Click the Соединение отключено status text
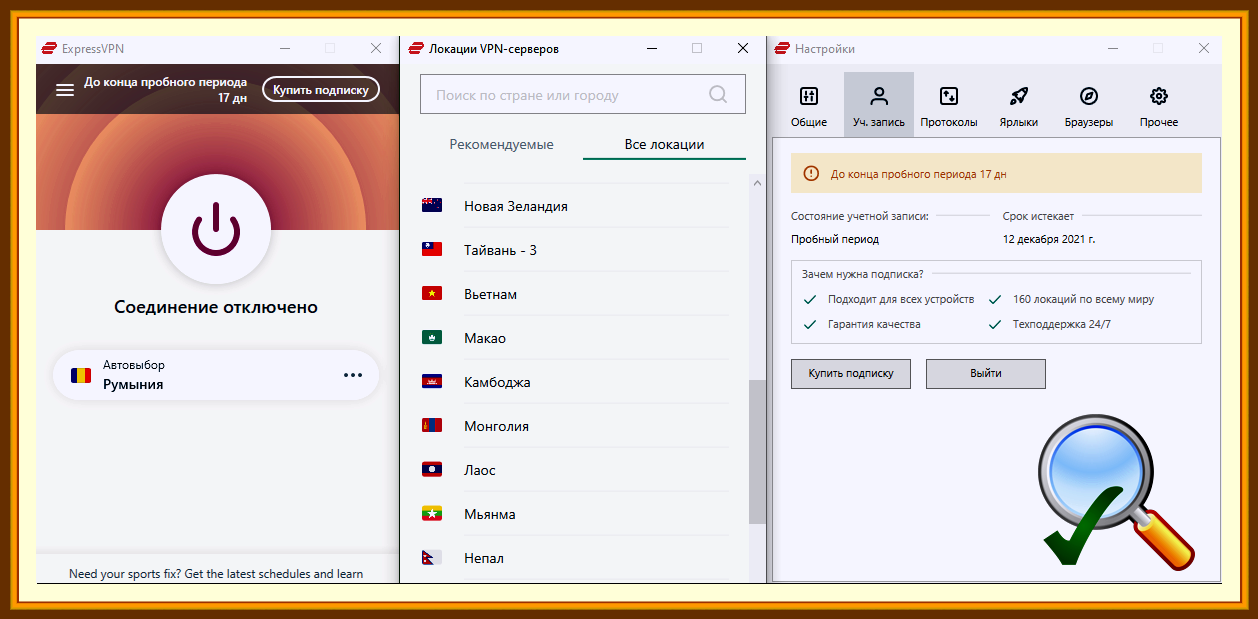 point(216,307)
